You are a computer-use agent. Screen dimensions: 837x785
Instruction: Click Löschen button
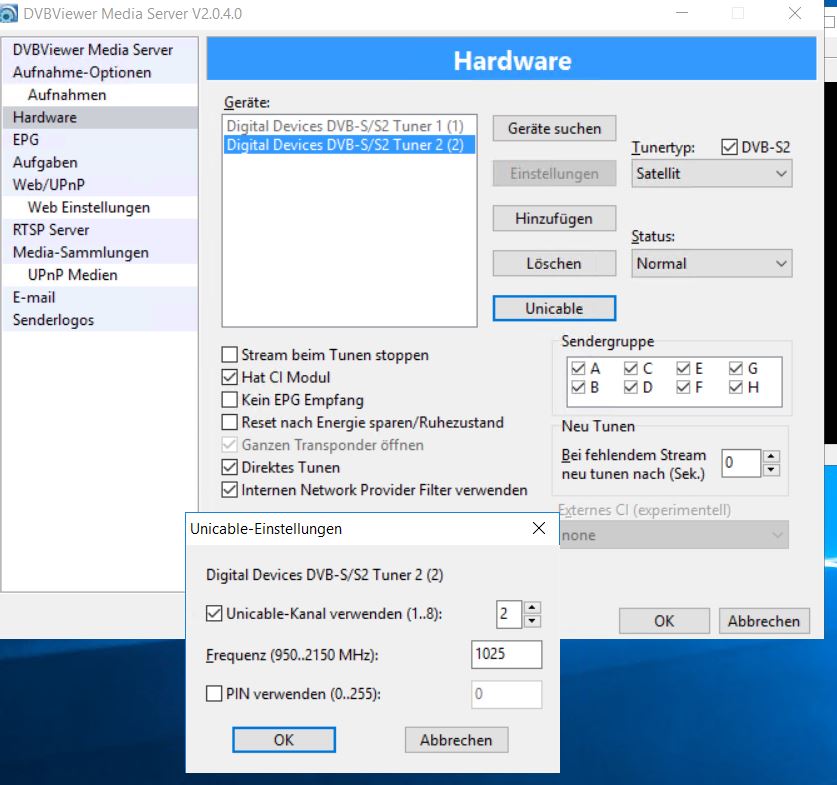(554, 264)
